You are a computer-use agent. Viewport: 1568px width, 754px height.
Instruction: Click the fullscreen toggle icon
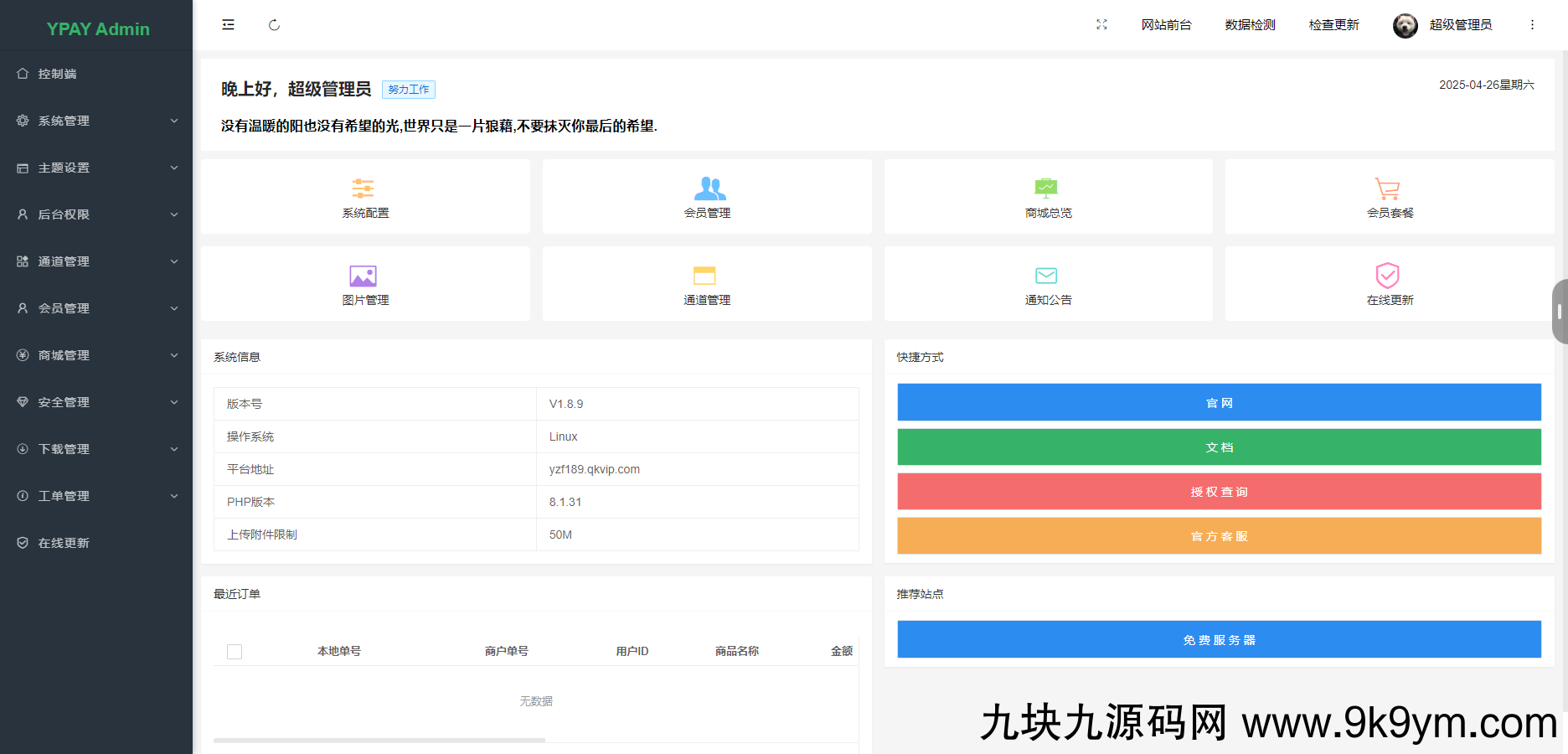pos(1101,24)
